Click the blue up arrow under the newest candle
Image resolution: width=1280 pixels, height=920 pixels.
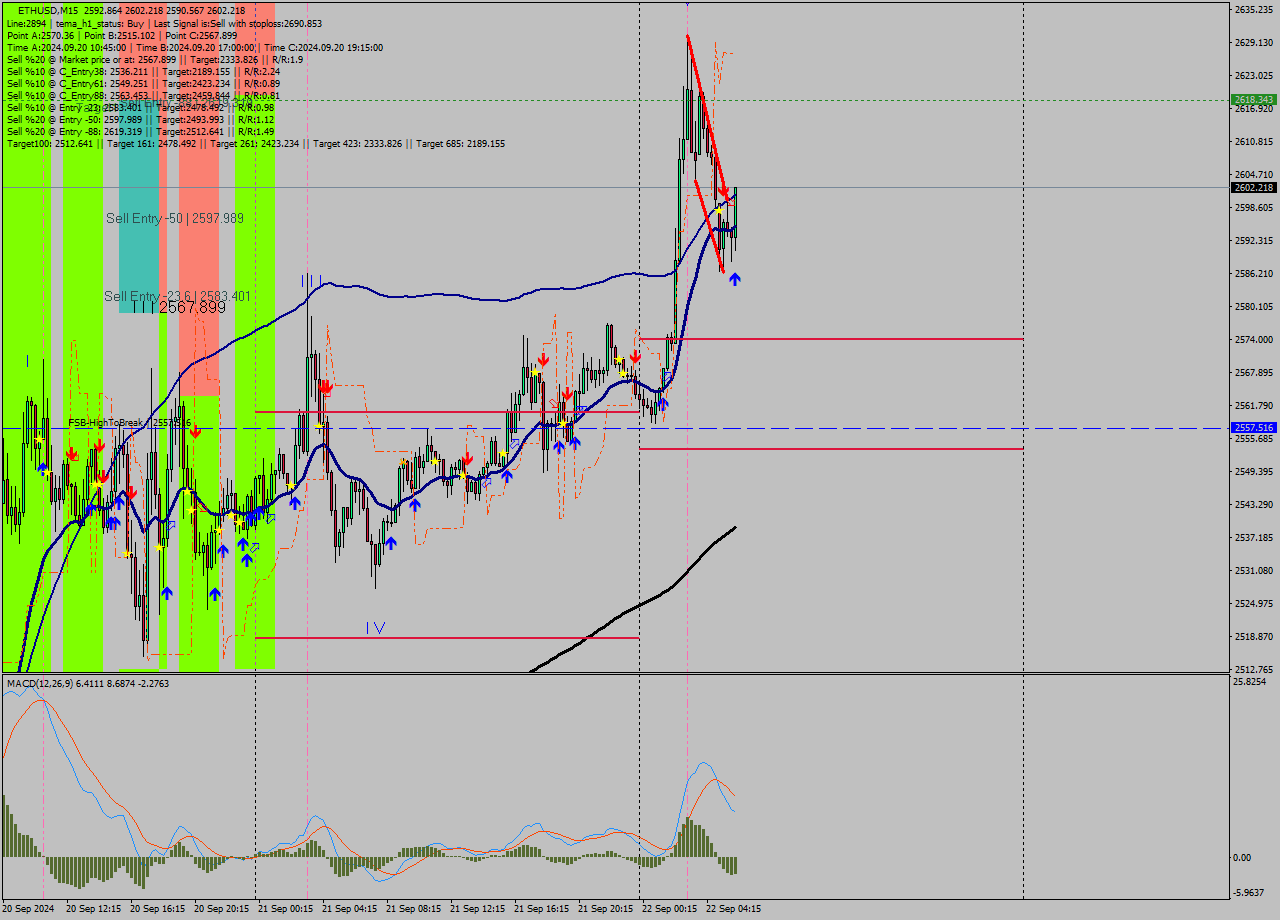pos(734,280)
